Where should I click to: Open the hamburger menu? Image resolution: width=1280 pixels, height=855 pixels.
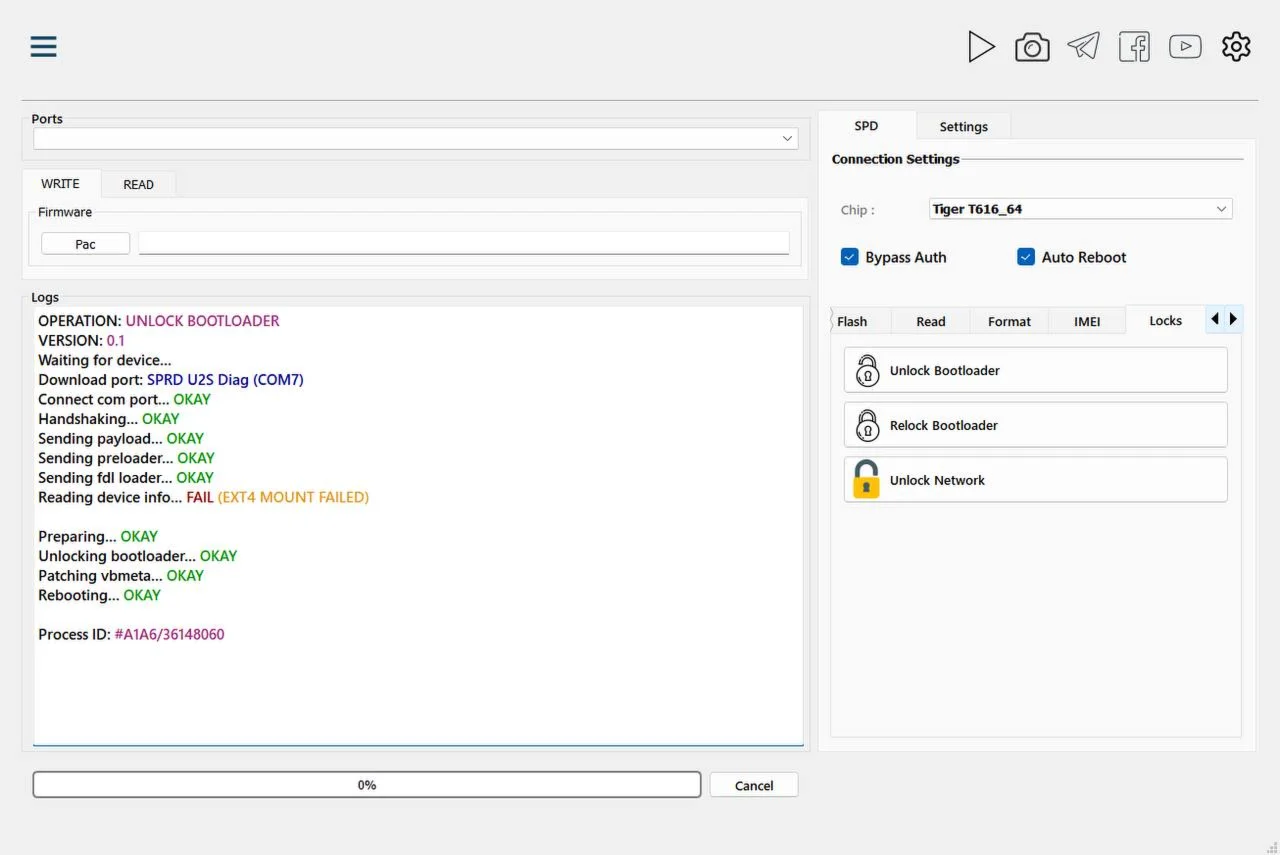[43, 47]
